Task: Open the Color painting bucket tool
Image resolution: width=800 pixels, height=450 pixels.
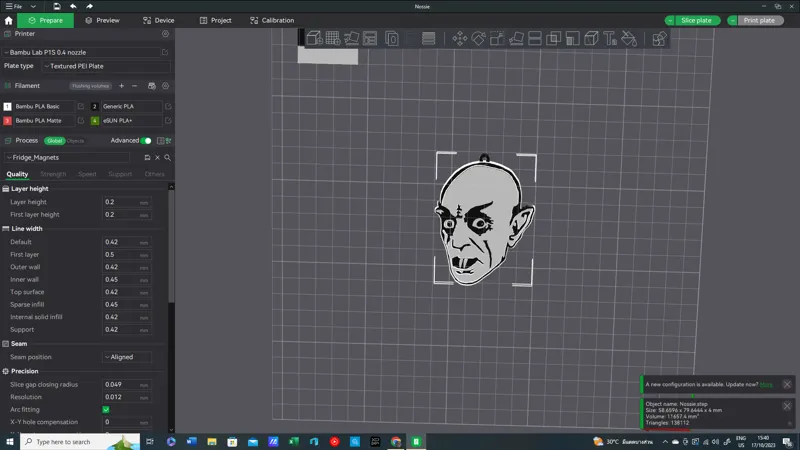Action: tap(629, 38)
